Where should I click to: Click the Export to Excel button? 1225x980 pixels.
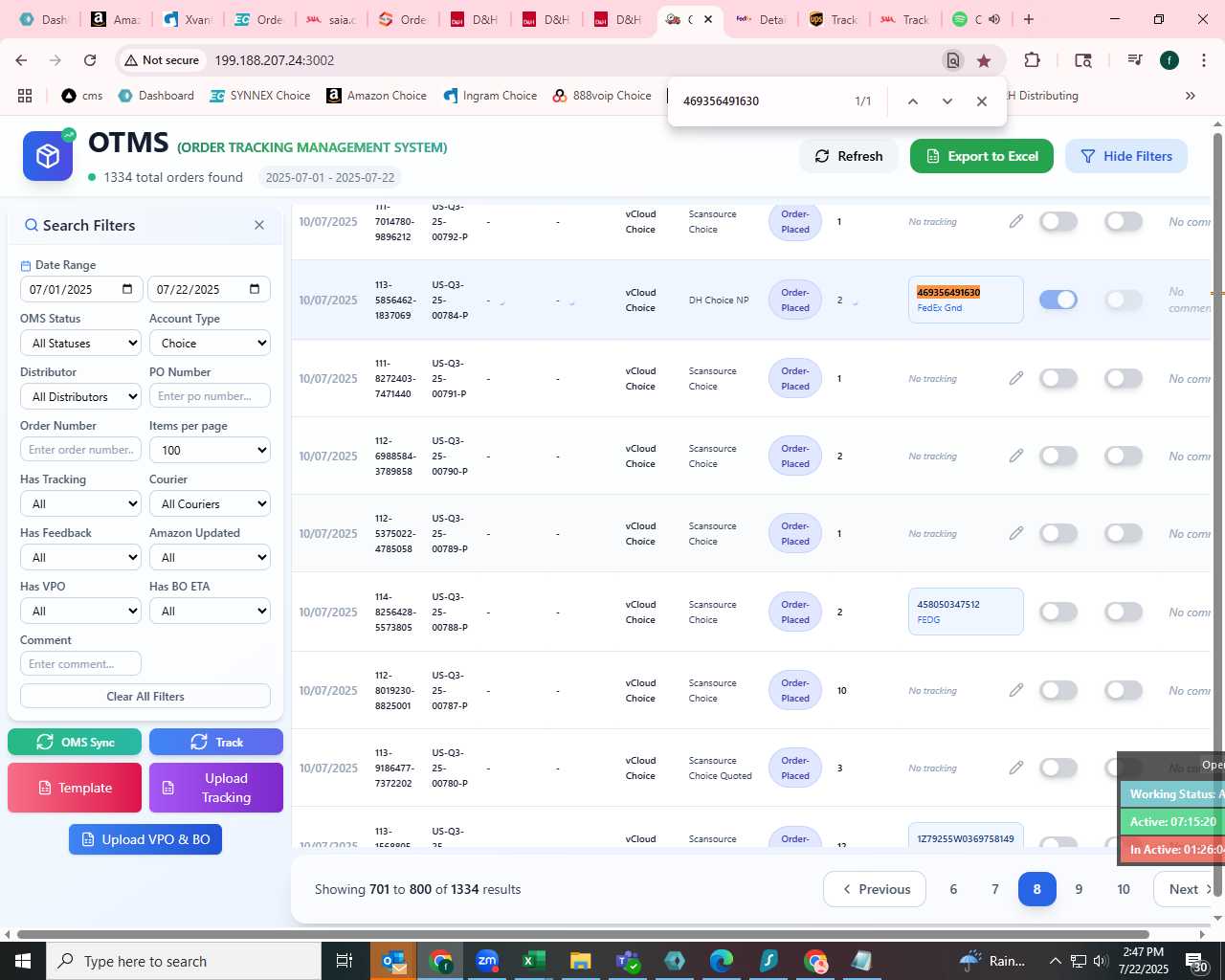[x=982, y=156]
